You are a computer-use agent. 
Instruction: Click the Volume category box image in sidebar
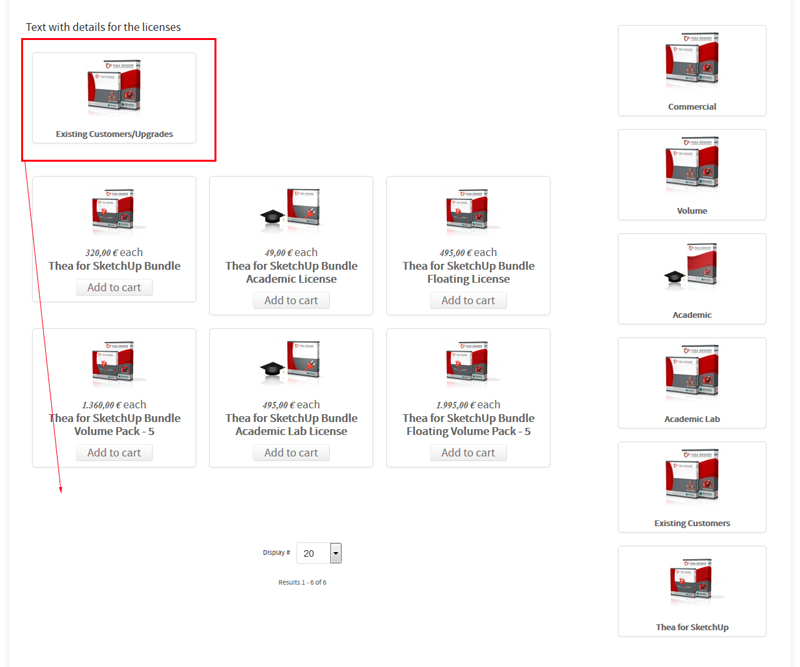coord(692,164)
